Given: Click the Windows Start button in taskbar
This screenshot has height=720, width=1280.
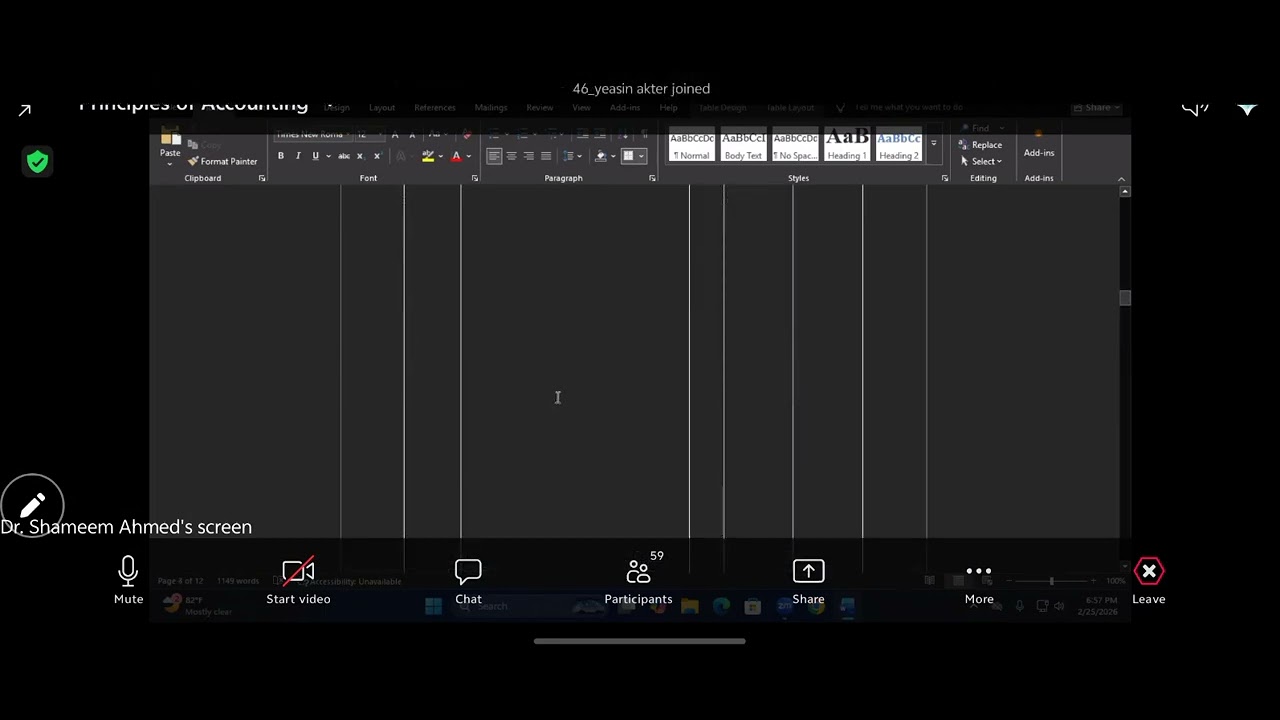Looking at the screenshot, I should [x=433, y=606].
